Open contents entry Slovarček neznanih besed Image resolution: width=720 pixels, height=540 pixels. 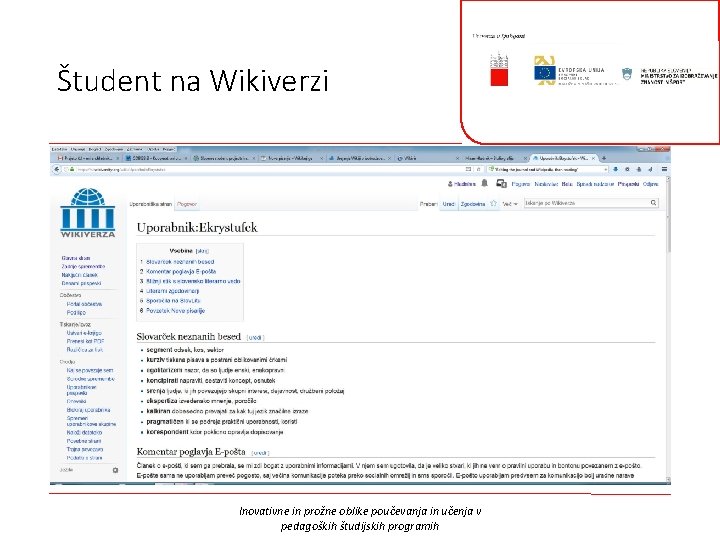pos(180,262)
